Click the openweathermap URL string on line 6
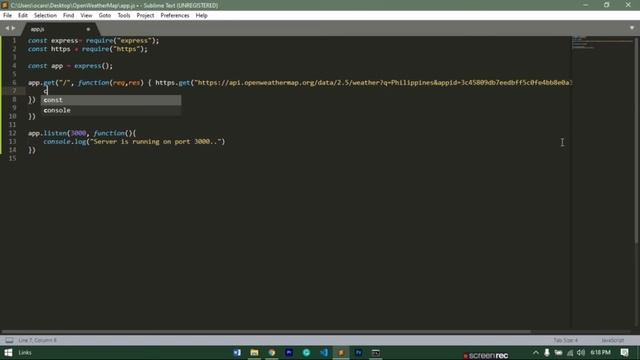Image resolution: width=640 pixels, height=360 pixels. pos(383,82)
